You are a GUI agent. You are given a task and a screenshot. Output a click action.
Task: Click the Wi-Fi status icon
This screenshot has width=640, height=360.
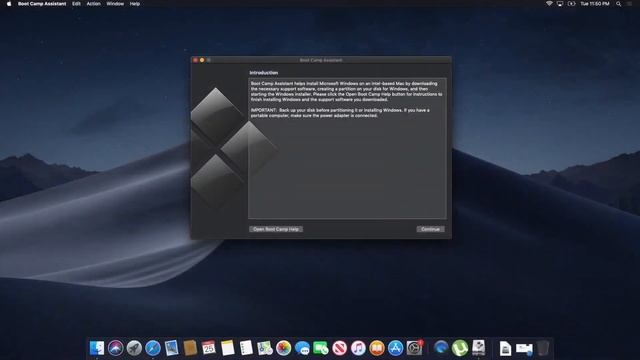(x=549, y=4)
